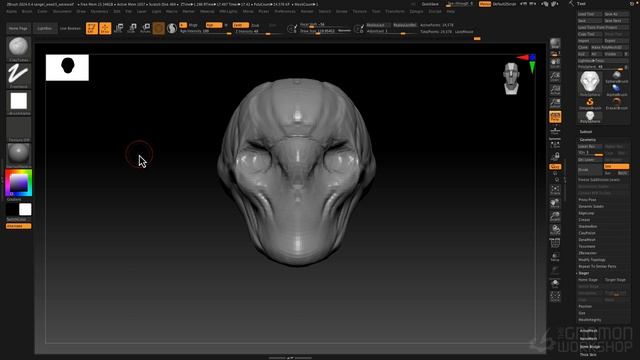Open the Texture Off slot
Screen dimensions: 640x360
click(x=18, y=129)
